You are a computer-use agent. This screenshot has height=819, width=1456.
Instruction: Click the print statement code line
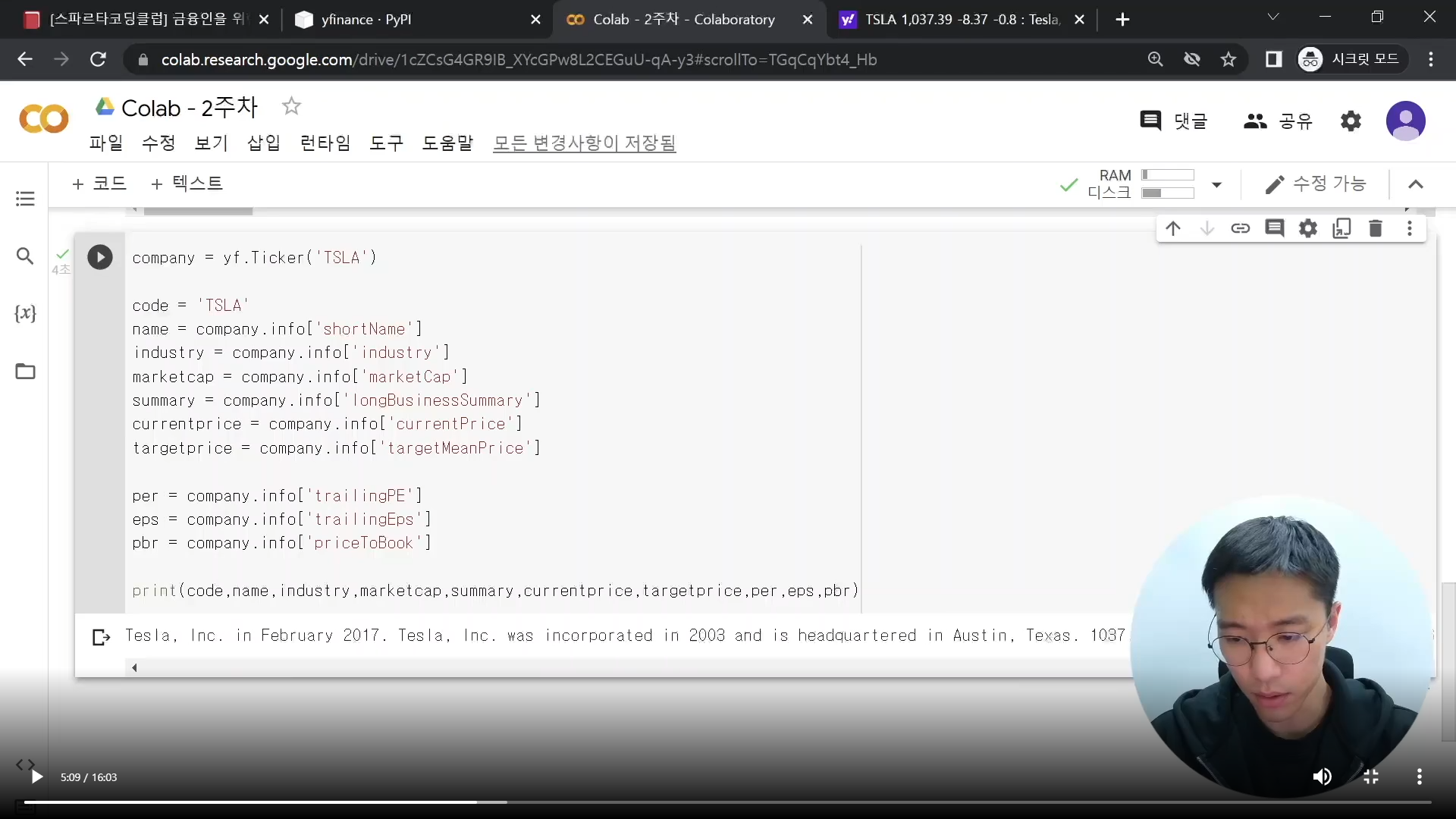click(x=495, y=590)
